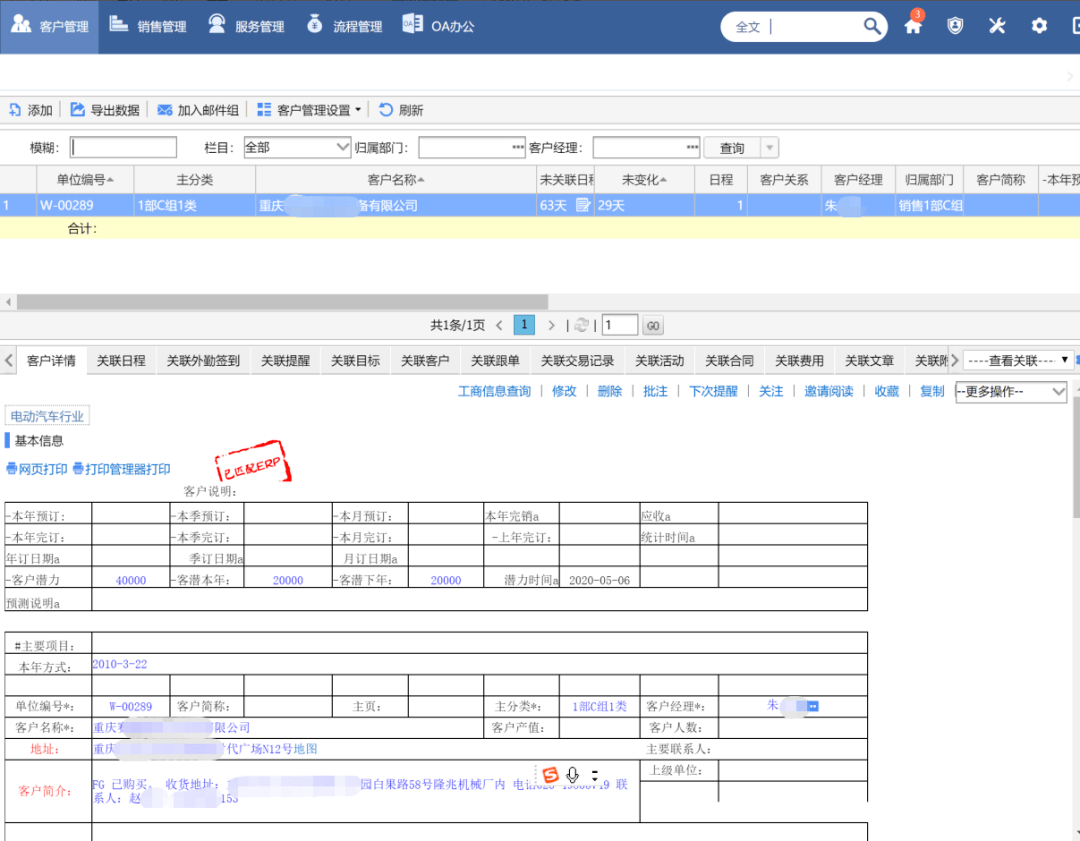The width and height of the screenshot is (1080, 841).
Task: Click the GO pagination button
Action: click(653, 326)
